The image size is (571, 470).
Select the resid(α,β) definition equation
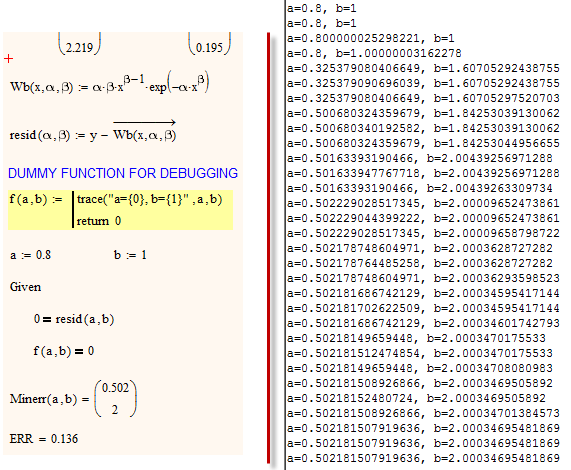93,131
